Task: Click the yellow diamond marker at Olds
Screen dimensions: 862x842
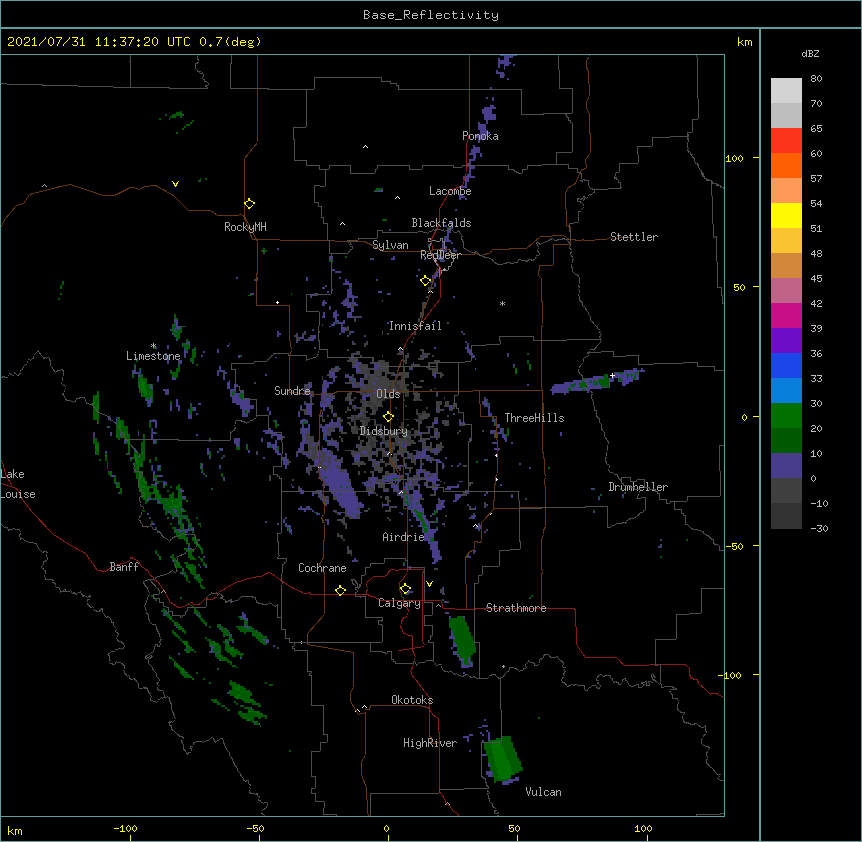Action: tap(388, 417)
